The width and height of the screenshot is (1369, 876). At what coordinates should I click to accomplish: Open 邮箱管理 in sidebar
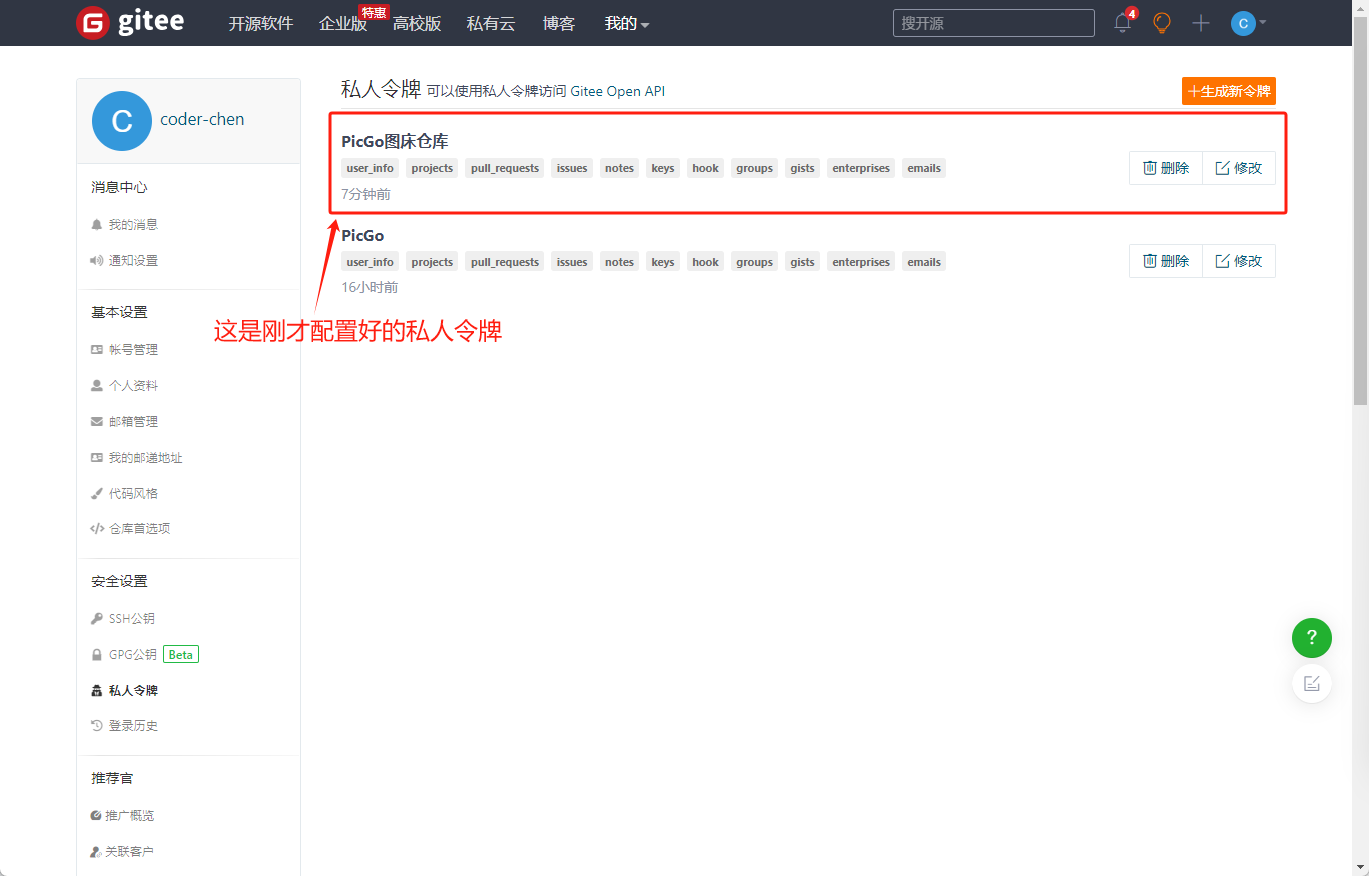125,422
